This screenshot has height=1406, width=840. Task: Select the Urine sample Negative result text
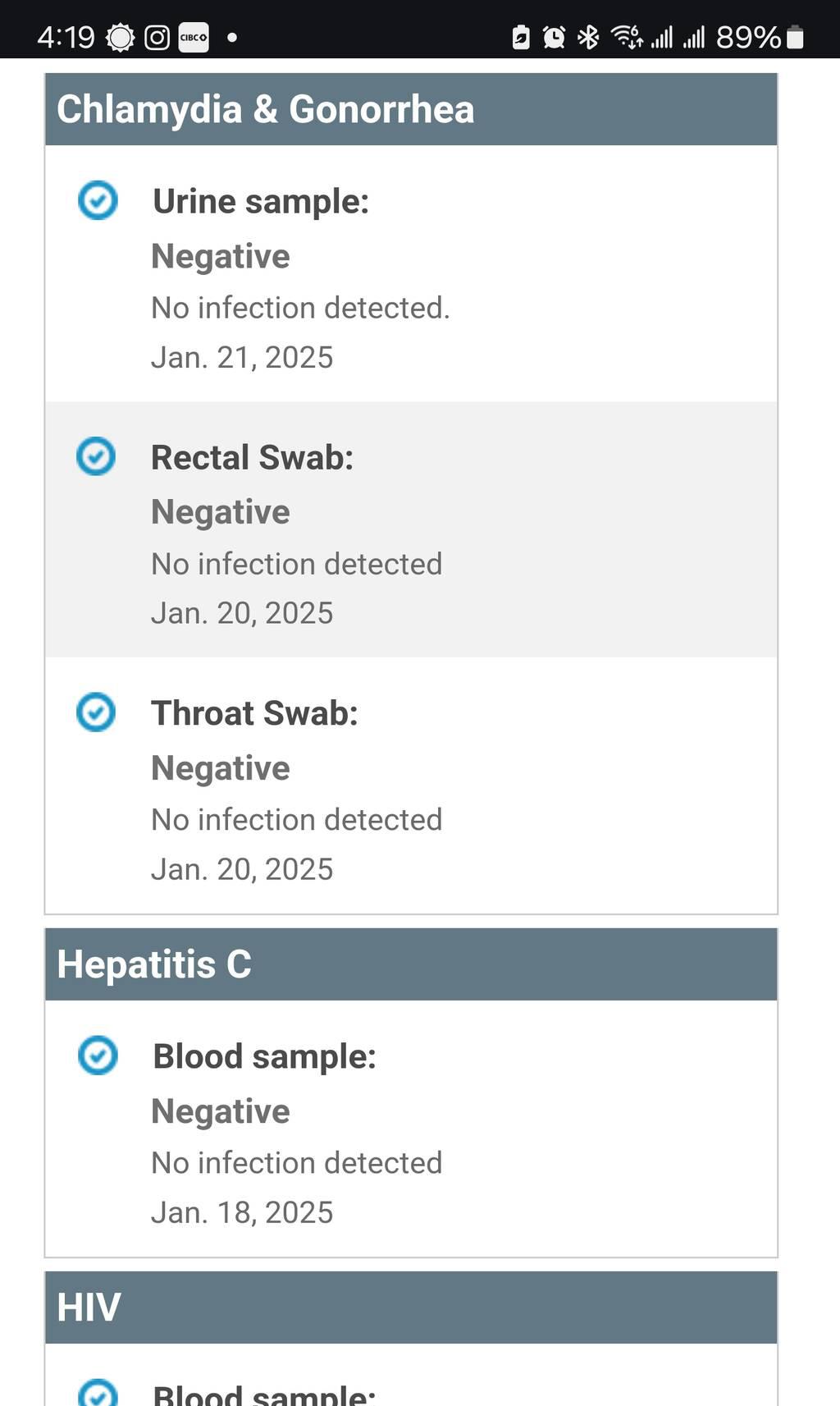(x=221, y=256)
